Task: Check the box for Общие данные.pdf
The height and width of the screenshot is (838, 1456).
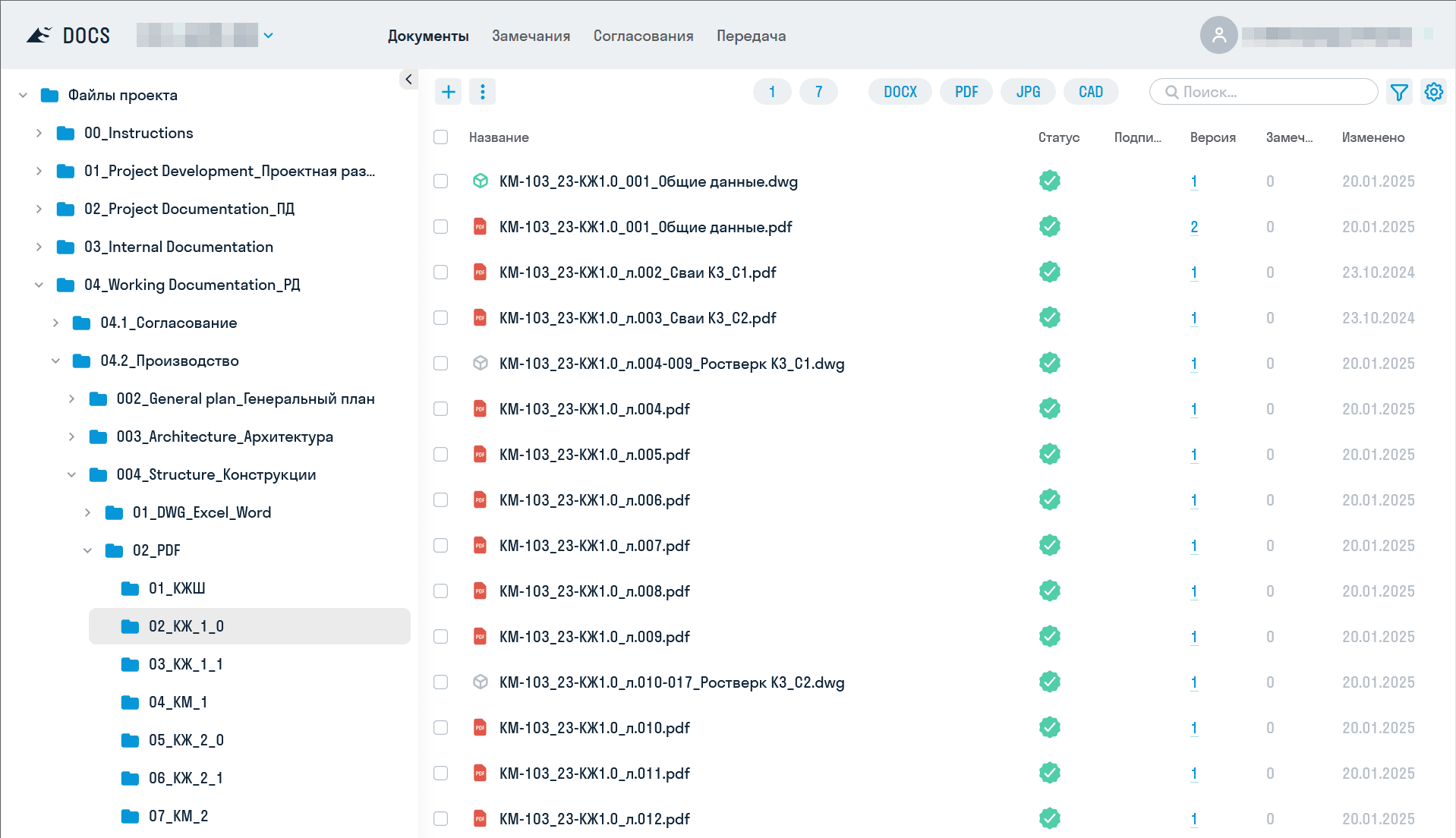Action: coord(440,227)
